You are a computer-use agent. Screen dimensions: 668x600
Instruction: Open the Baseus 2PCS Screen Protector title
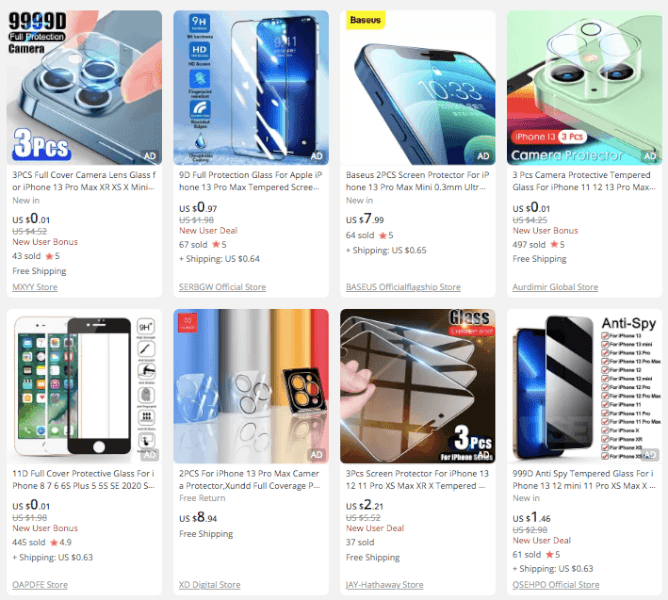[418, 181]
